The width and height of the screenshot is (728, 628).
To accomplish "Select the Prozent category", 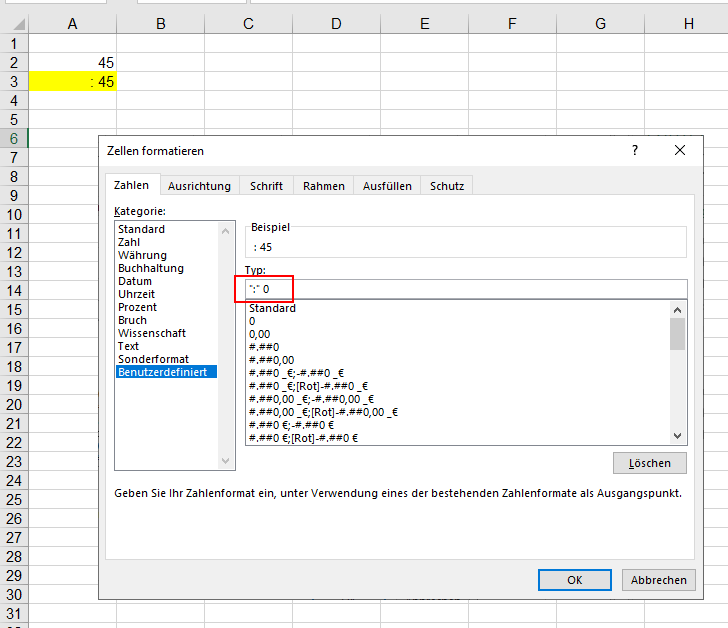I will 137,307.
